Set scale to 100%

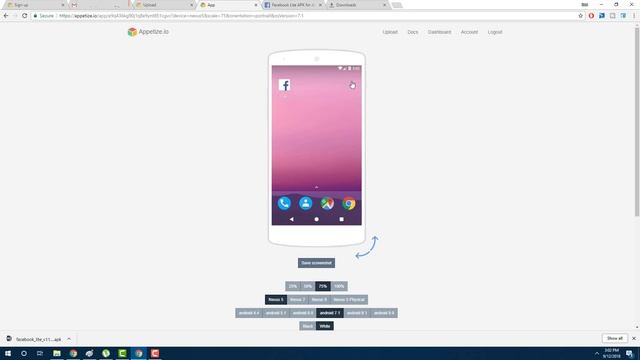[339, 286]
